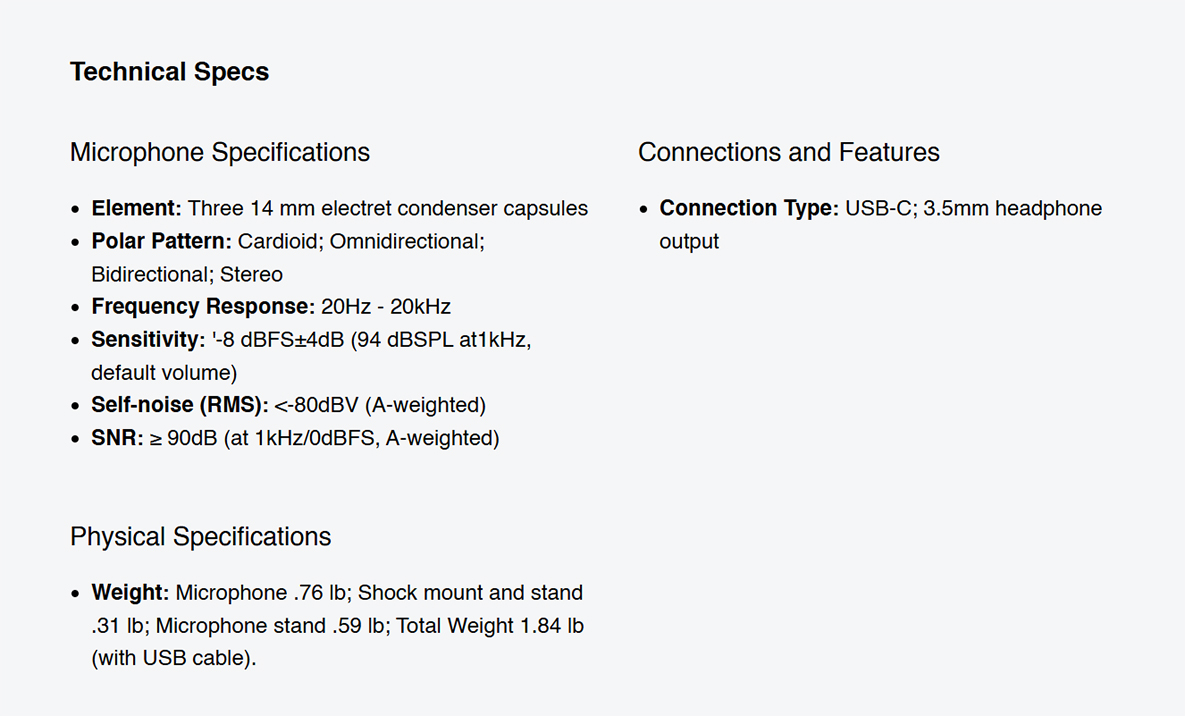Click the Technical Specs heading
The width and height of the screenshot is (1185, 716).
pos(169,72)
